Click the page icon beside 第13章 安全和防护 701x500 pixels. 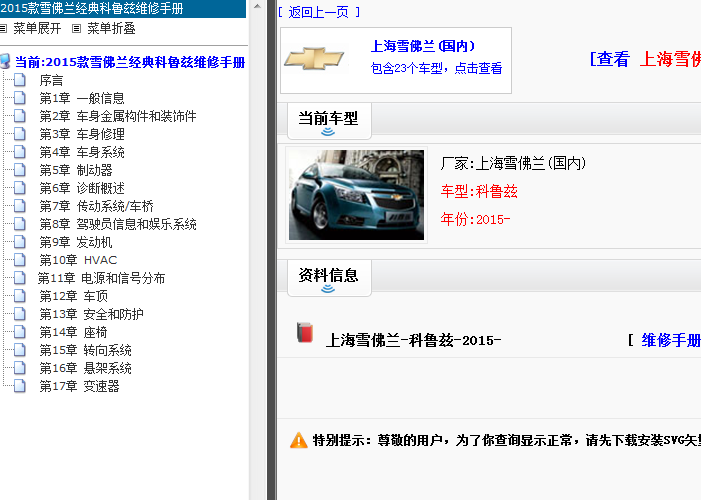(x=20, y=314)
